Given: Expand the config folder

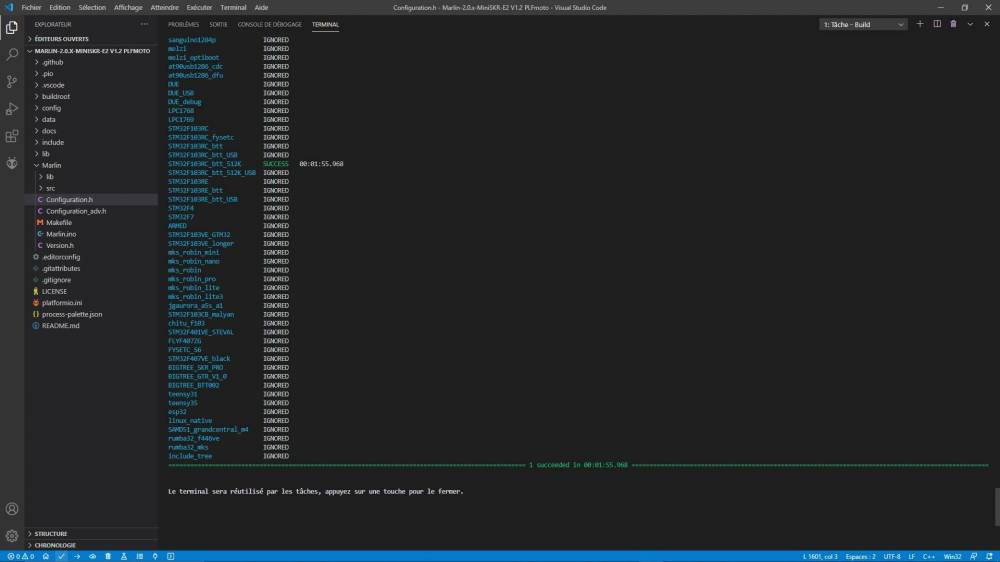Looking at the screenshot, I should (x=91, y=108).
